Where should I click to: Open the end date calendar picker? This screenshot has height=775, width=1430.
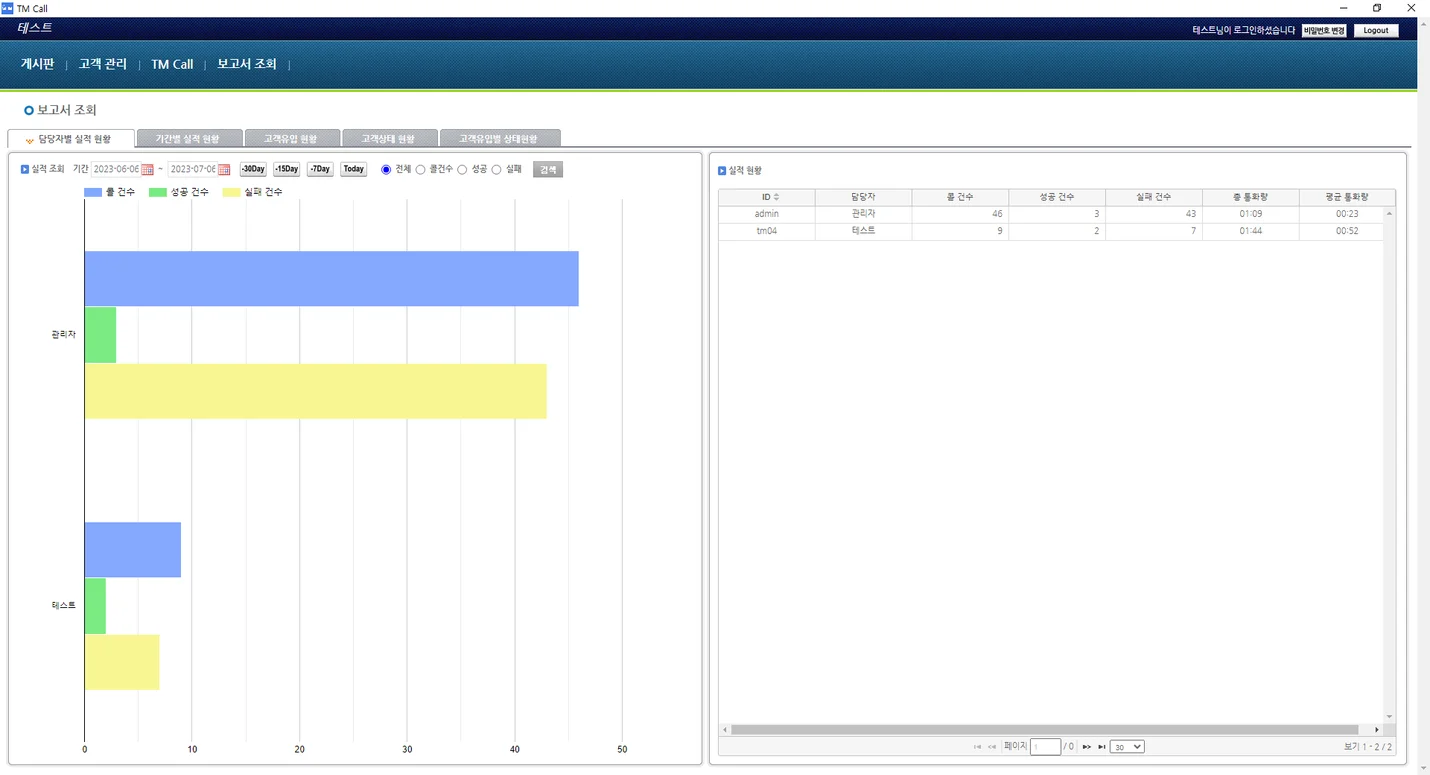click(x=224, y=170)
